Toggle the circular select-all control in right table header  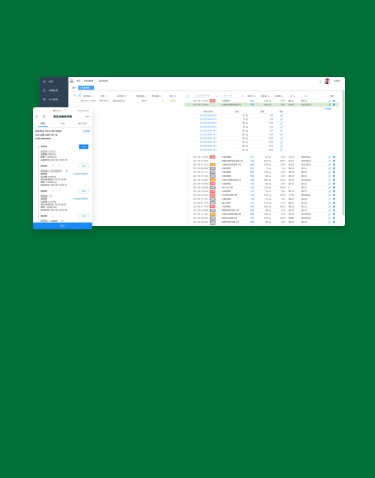pos(187,96)
